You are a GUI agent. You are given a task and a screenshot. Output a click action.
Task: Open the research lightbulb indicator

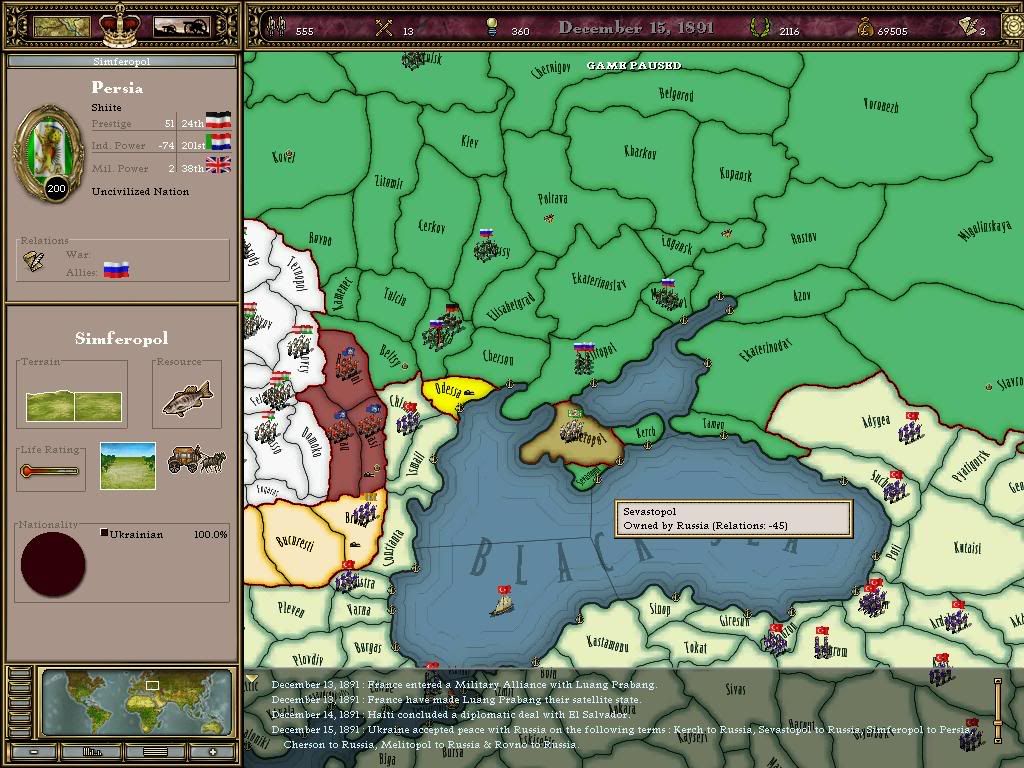pos(492,27)
